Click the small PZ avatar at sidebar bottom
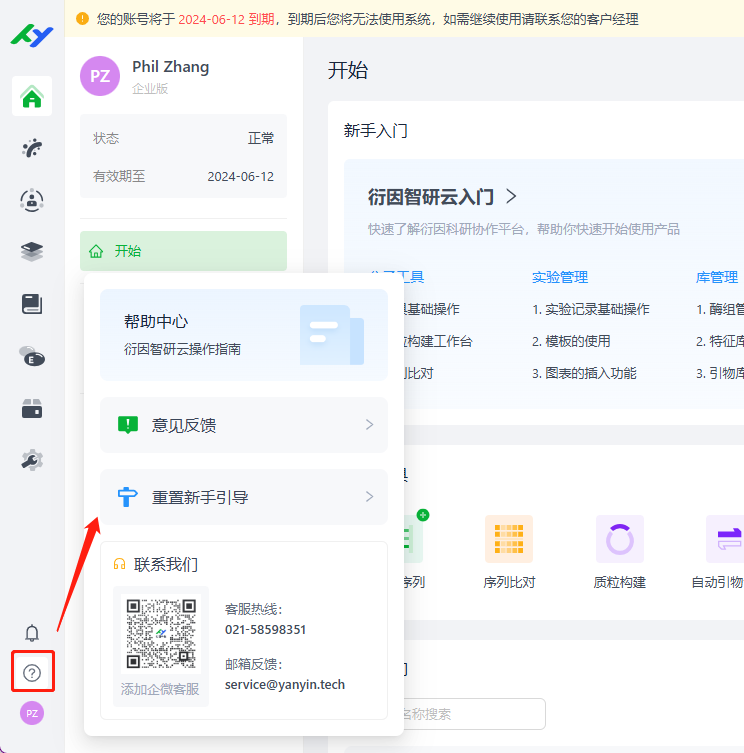744x753 pixels. pyautogui.click(x=32, y=713)
